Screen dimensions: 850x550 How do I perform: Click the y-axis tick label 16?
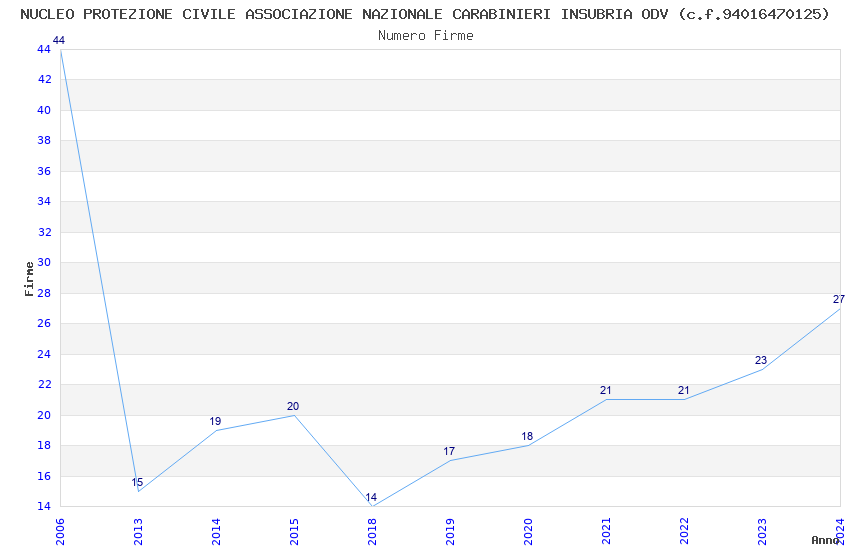[x=44, y=476]
